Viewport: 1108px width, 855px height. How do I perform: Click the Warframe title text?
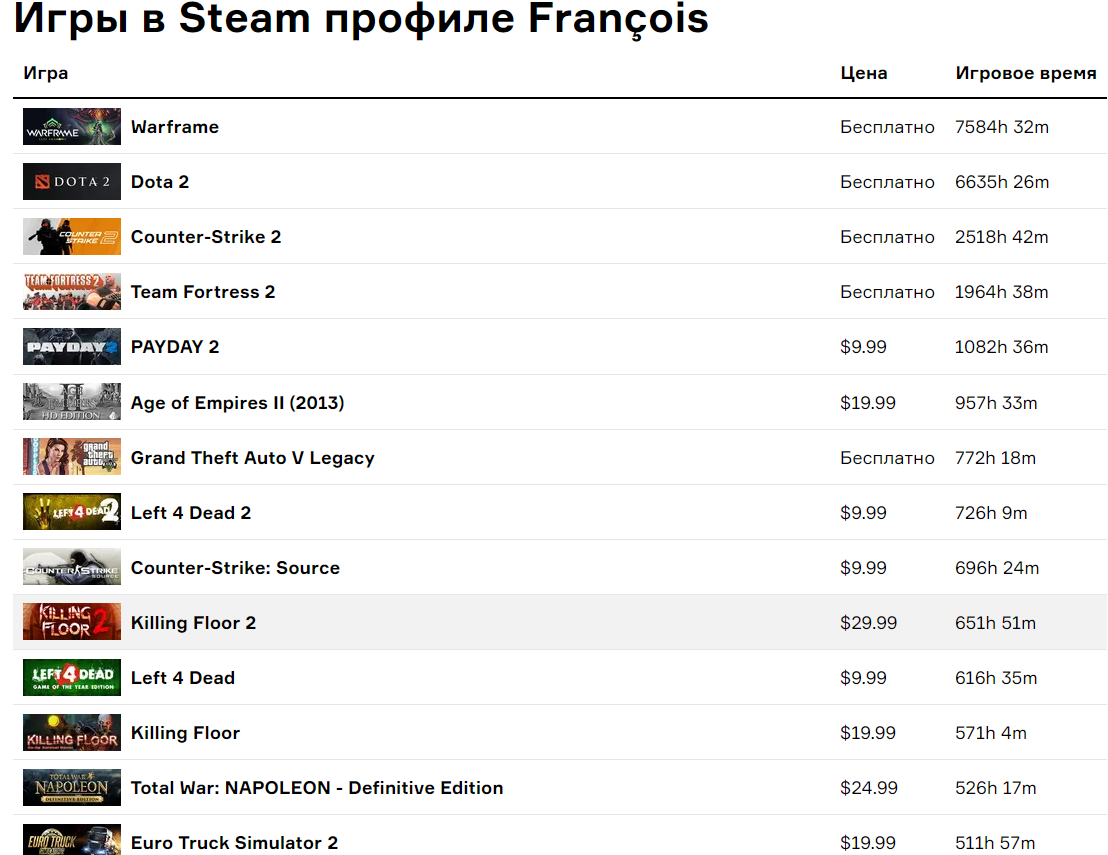coord(175,127)
